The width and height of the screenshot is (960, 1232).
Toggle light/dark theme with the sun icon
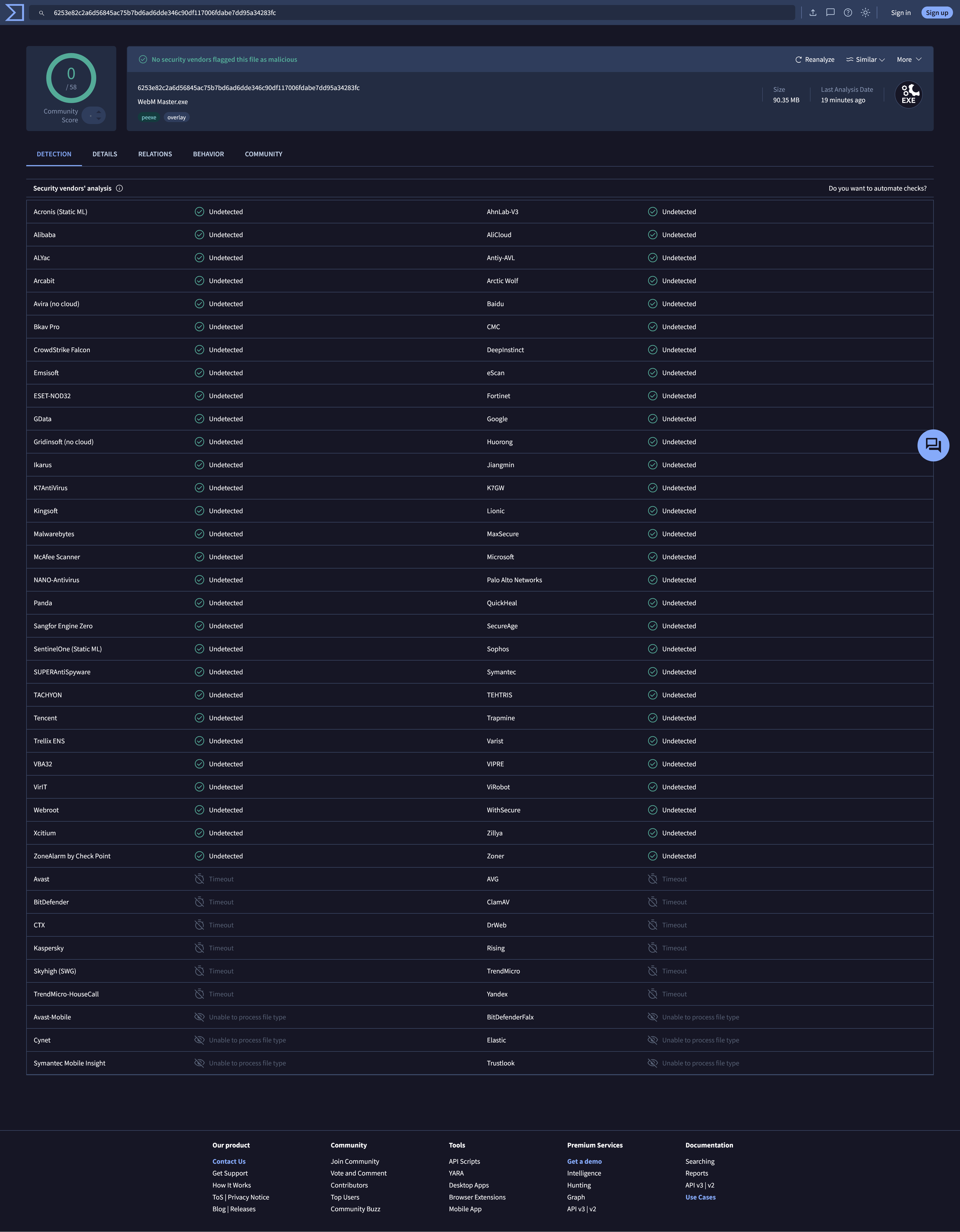(865, 13)
